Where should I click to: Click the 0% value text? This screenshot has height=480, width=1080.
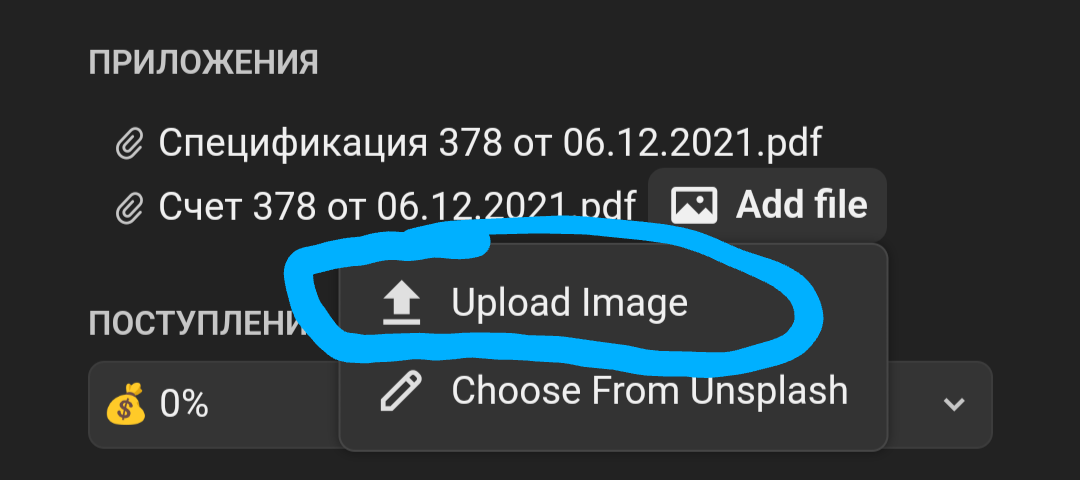[x=184, y=404]
